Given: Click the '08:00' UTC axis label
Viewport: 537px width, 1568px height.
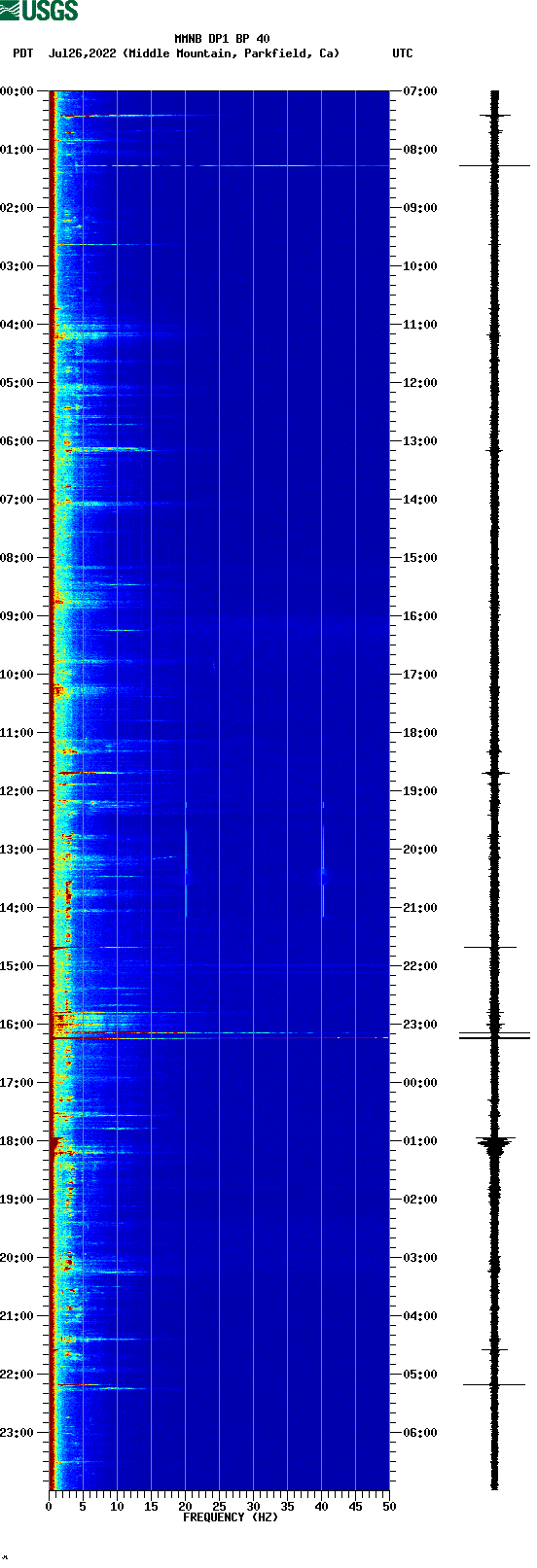Looking at the screenshot, I should (x=420, y=150).
